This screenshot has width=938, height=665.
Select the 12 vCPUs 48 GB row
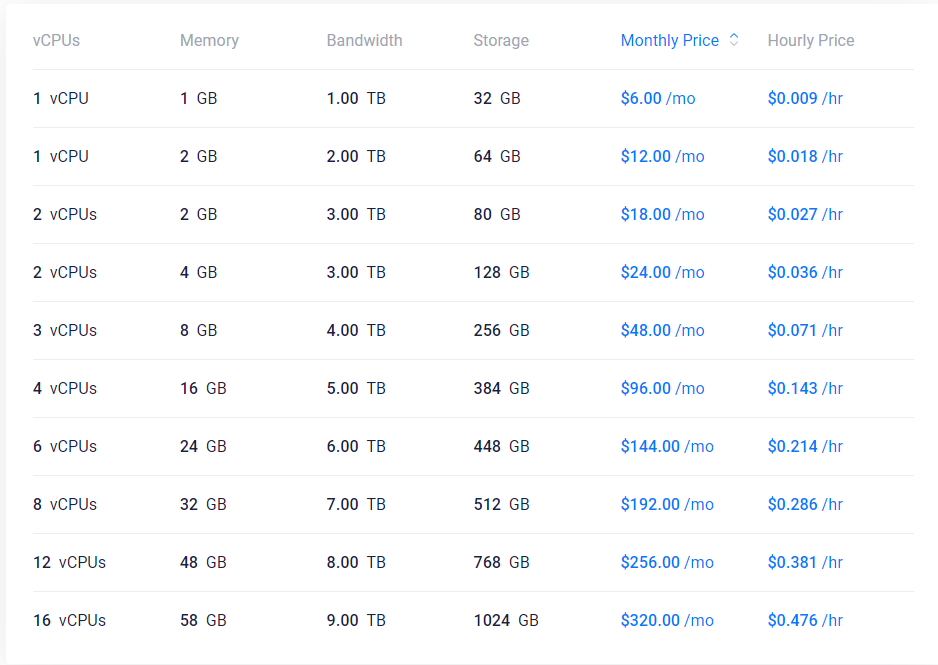point(473,562)
